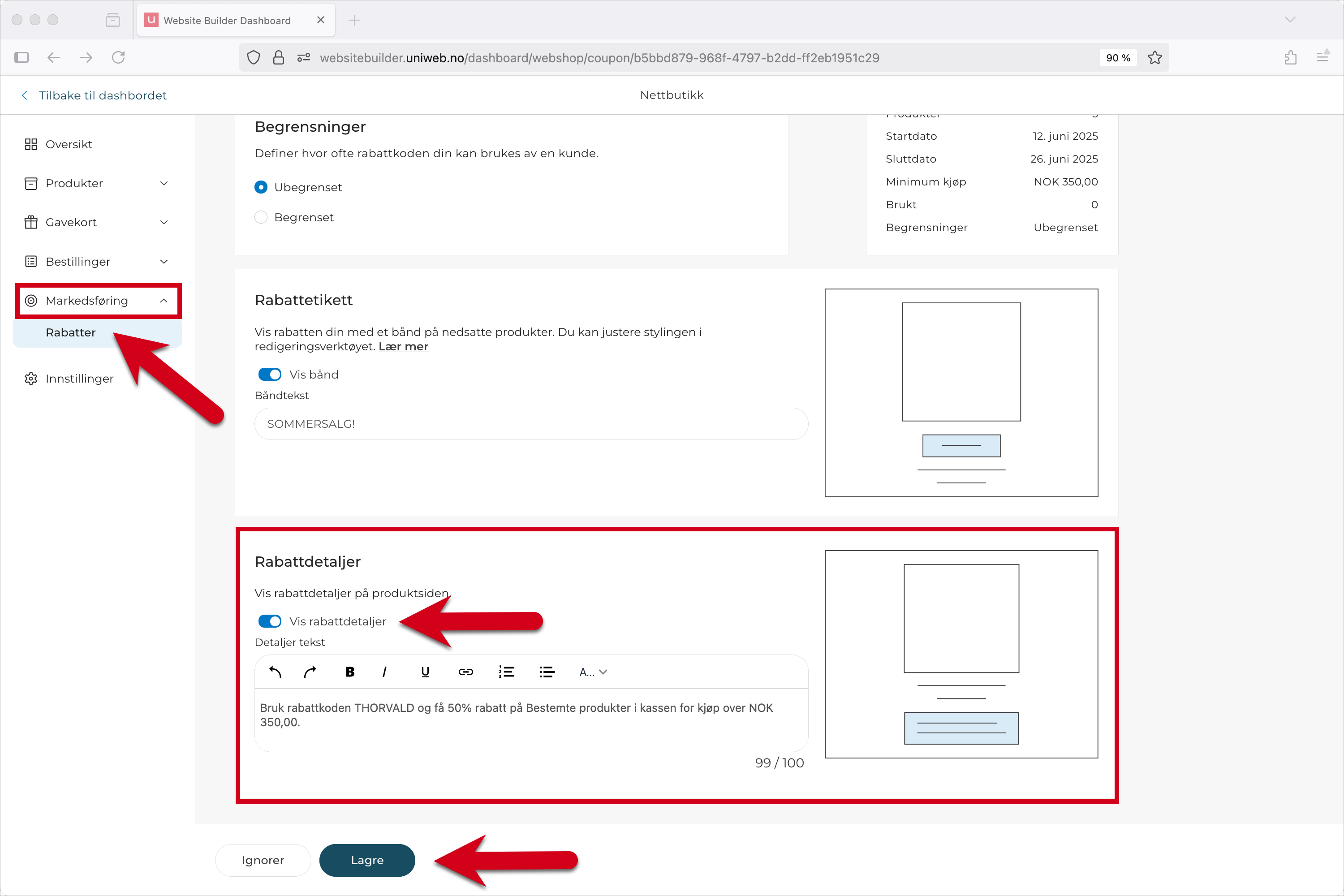Screen dimensions: 1344x896
Task: Select the Ubegrenset radio option
Action: (261, 187)
